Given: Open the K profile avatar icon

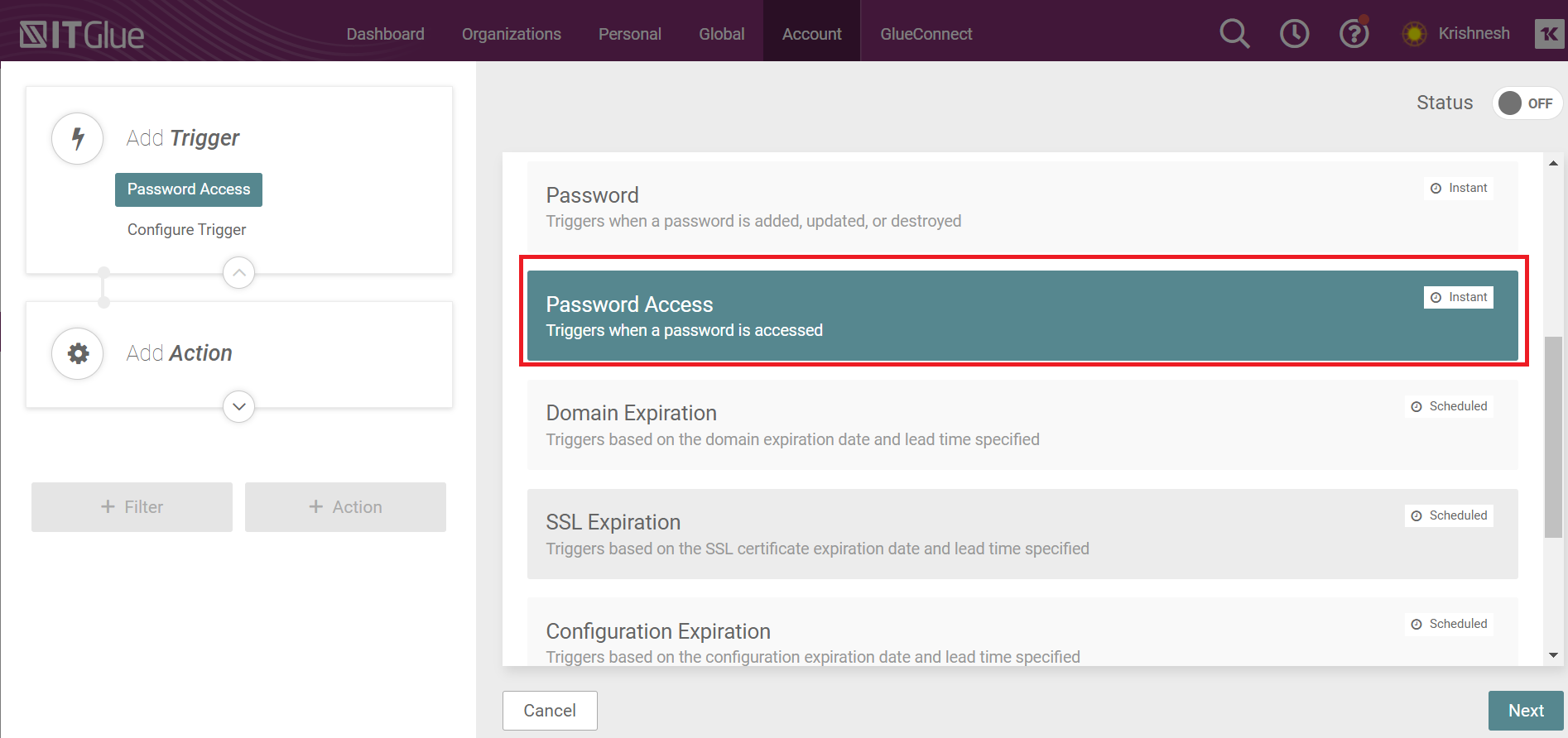Looking at the screenshot, I should [x=1549, y=34].
